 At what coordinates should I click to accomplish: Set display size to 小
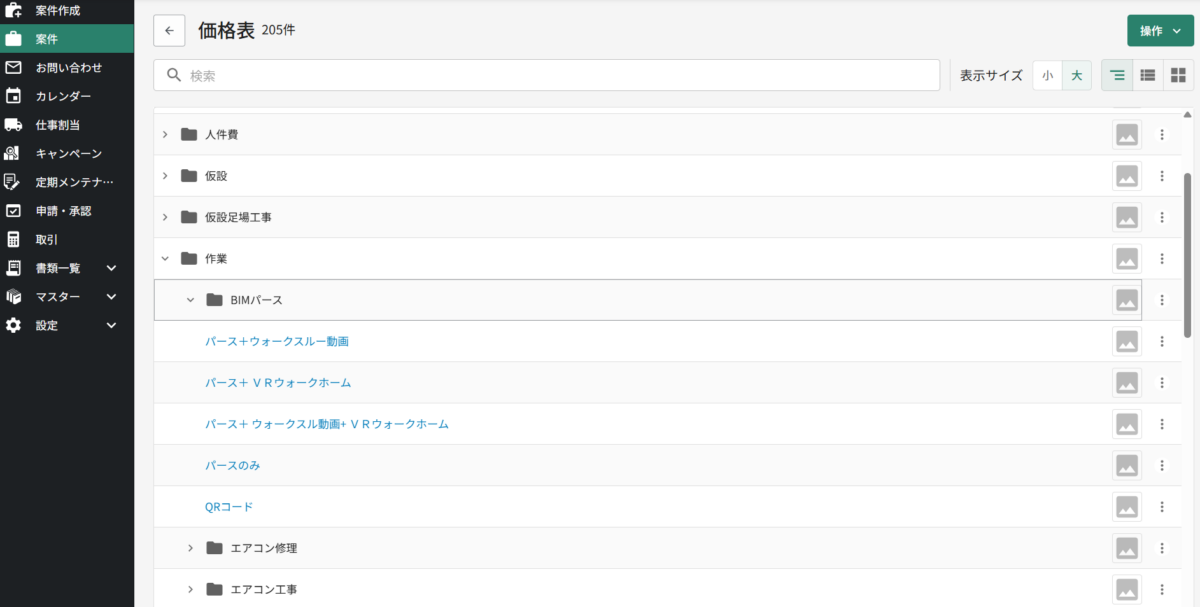pyautogui.click(x=1047, y=75)
